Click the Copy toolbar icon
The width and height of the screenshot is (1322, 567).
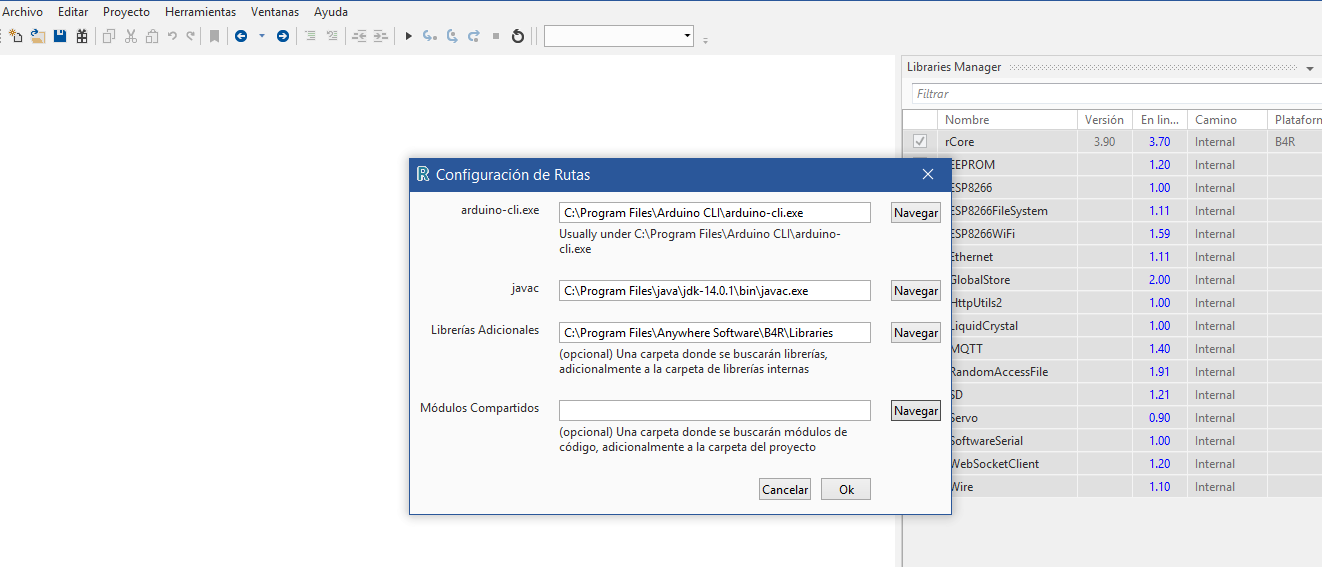tap(109, 36)
